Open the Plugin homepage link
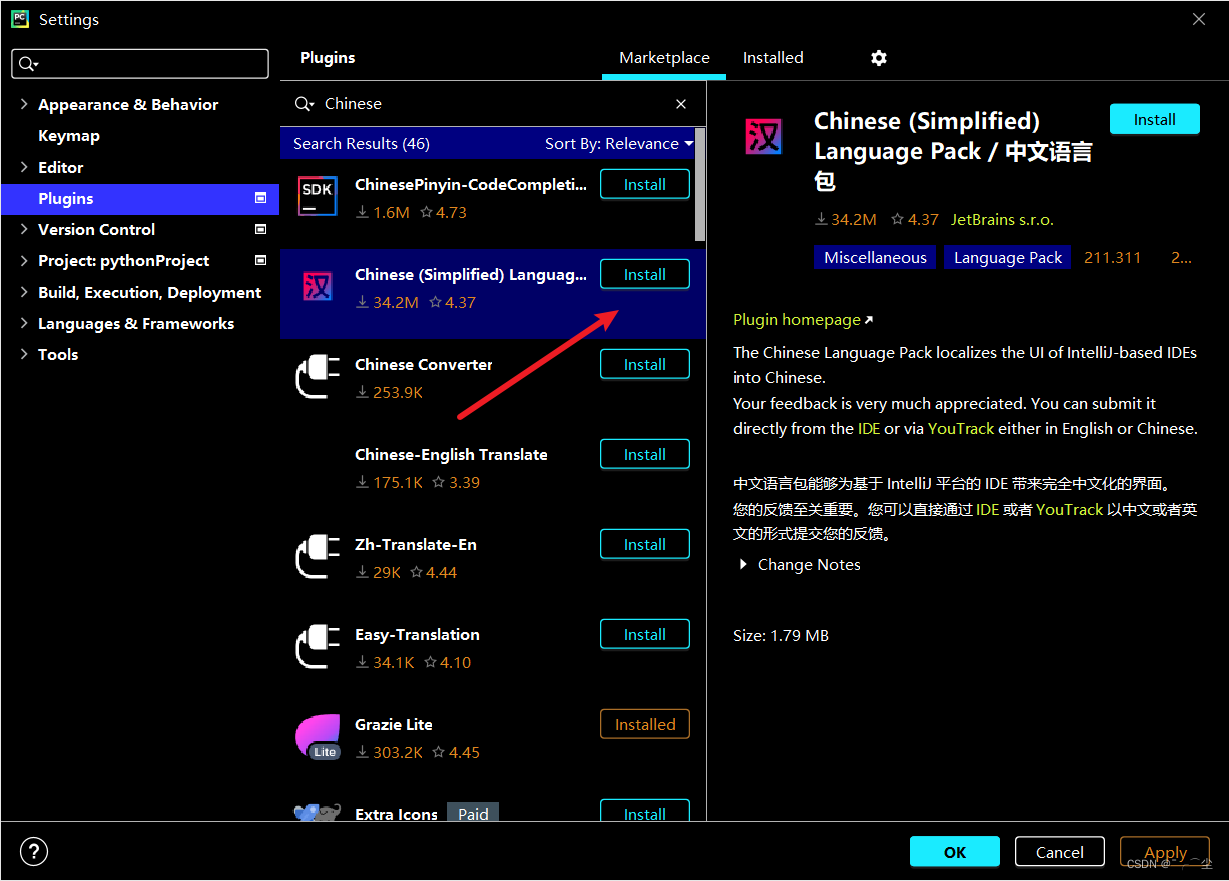1229x881 pixels. tap(797, 320)
